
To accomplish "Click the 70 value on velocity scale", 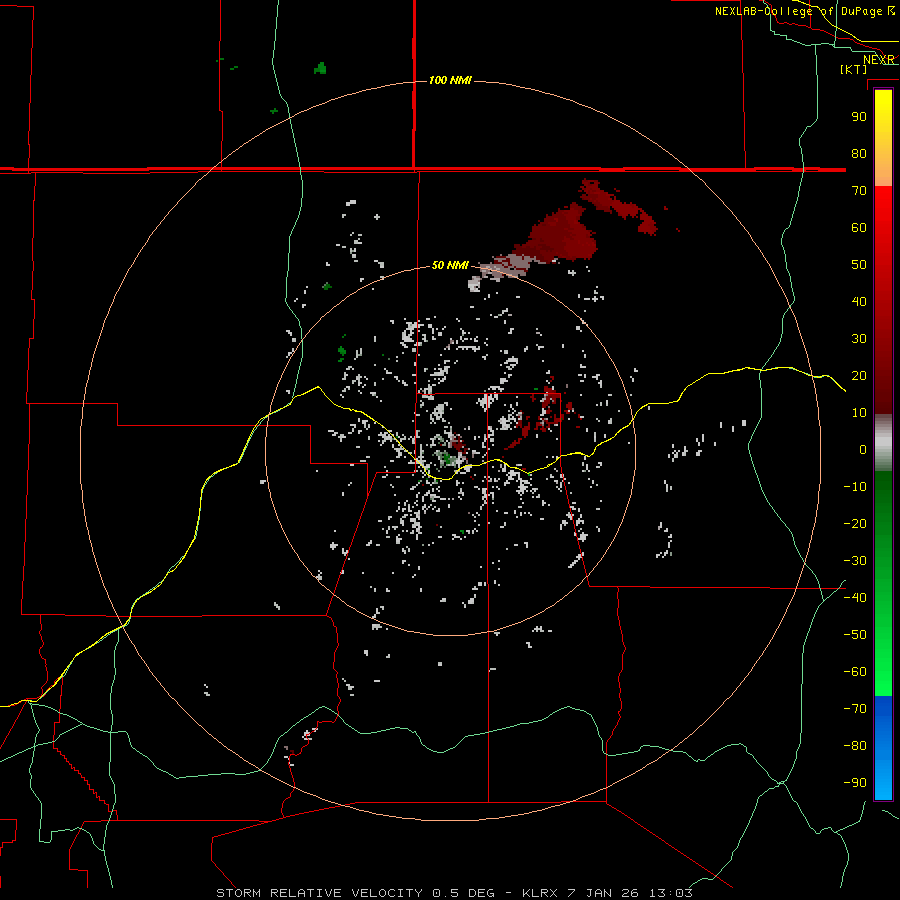I will coord(859,191).
